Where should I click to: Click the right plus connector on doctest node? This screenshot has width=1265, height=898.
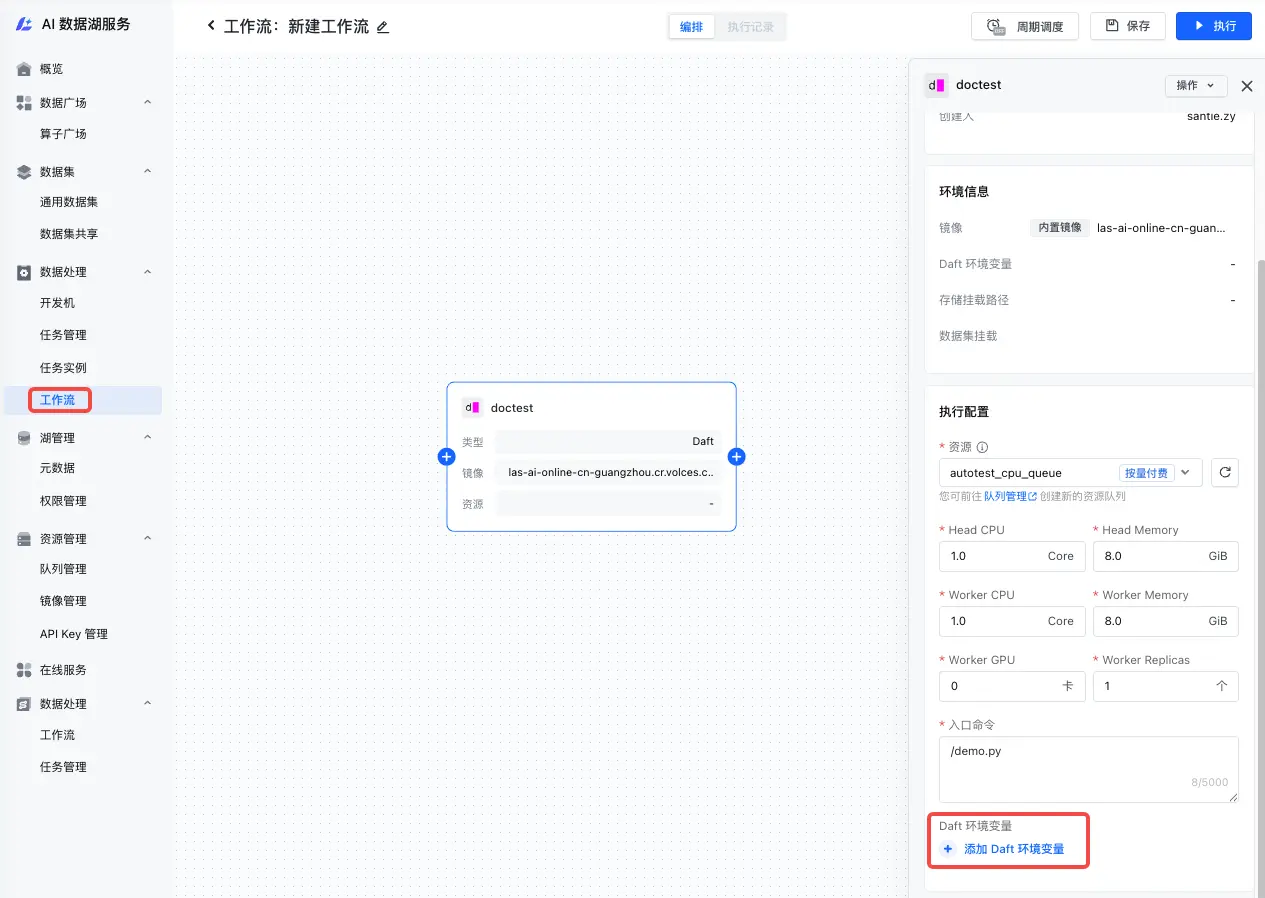coord(736,457)
